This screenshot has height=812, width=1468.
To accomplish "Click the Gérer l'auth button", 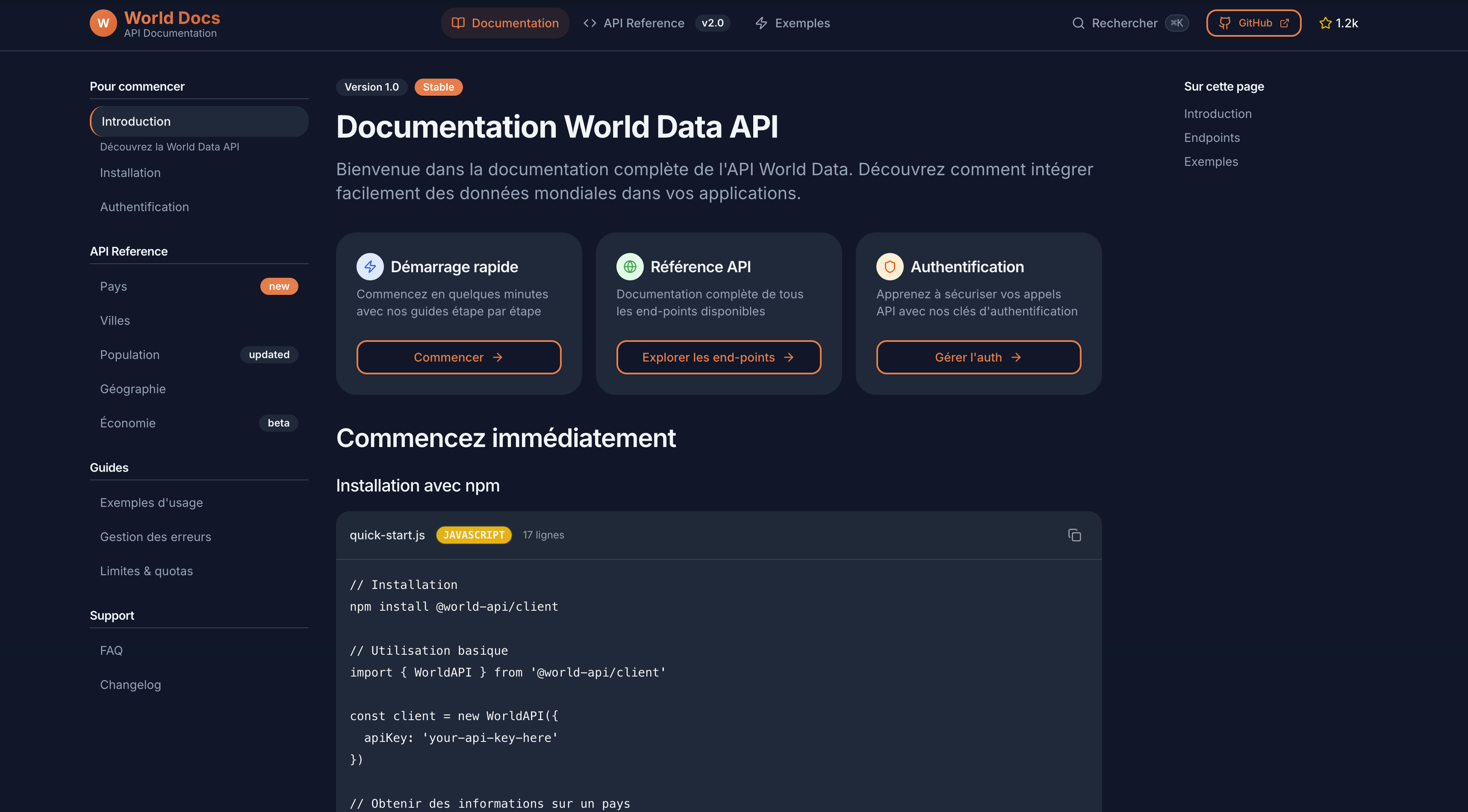I will click(x=978, y=357).
